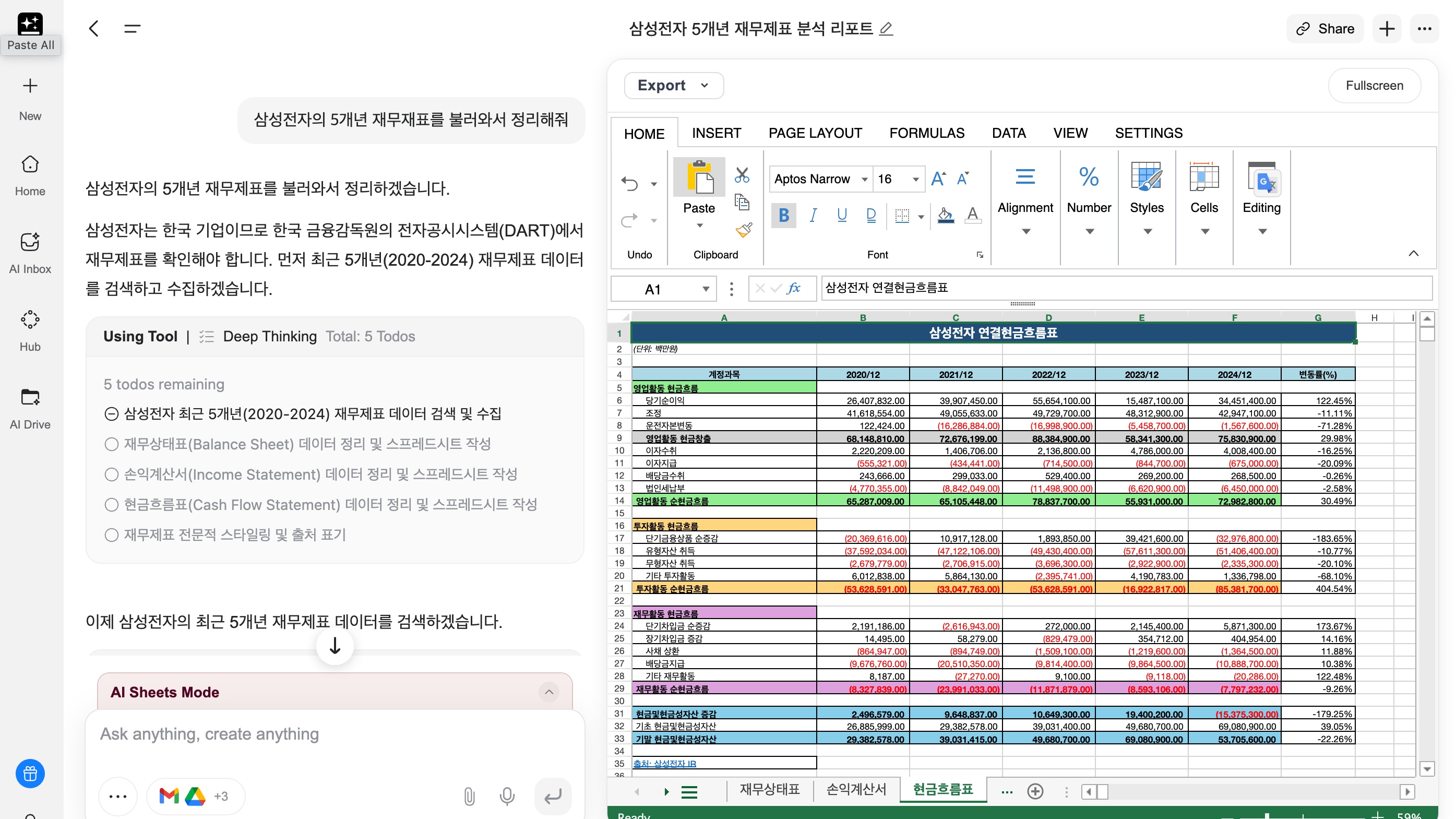1456x819 pixels.
Task: Click the Fullscreen button
Action: [x=1374, y=86]
